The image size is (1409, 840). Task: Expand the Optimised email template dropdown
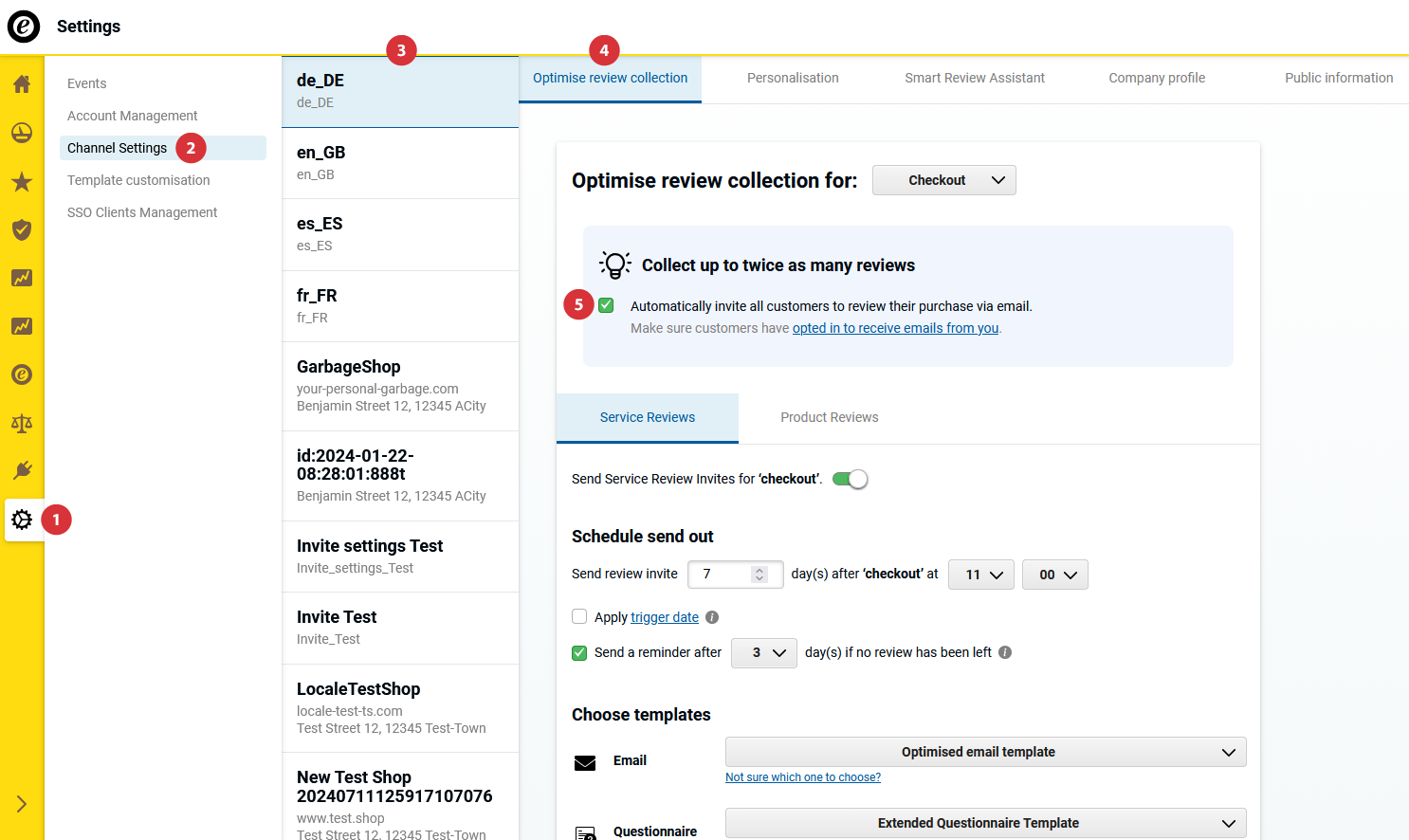[x=985, y=752]
